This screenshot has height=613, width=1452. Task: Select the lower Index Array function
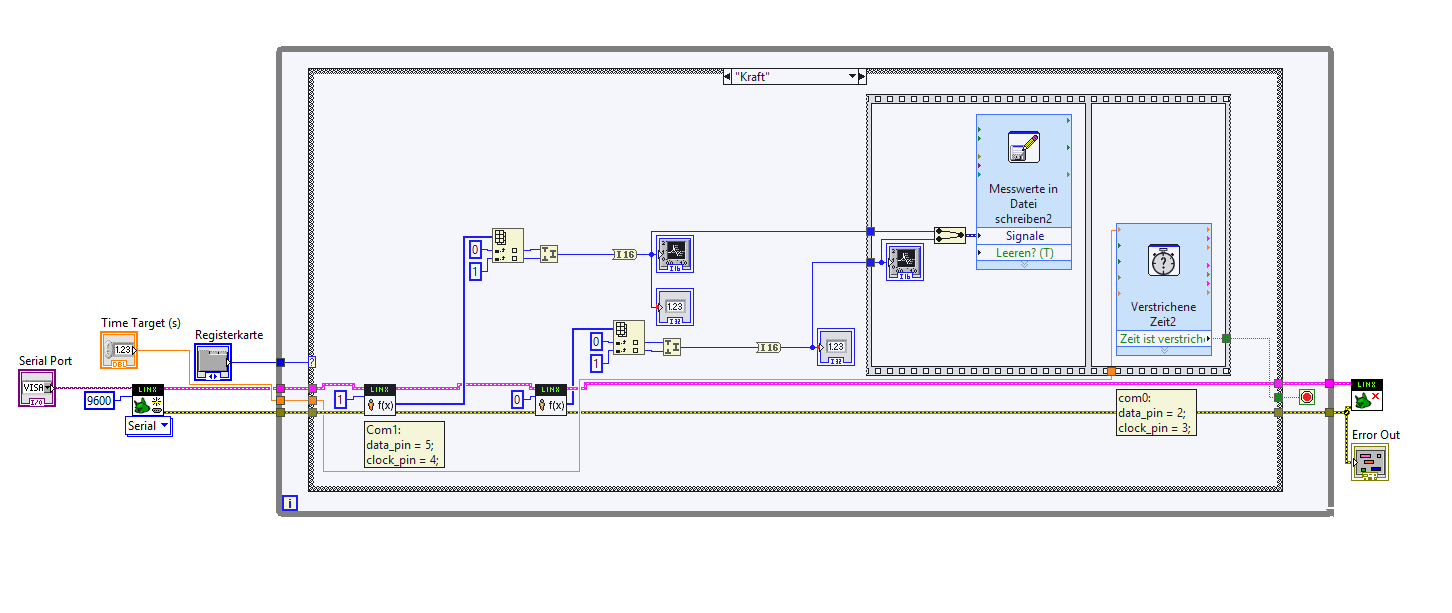(x=629, y=340)
